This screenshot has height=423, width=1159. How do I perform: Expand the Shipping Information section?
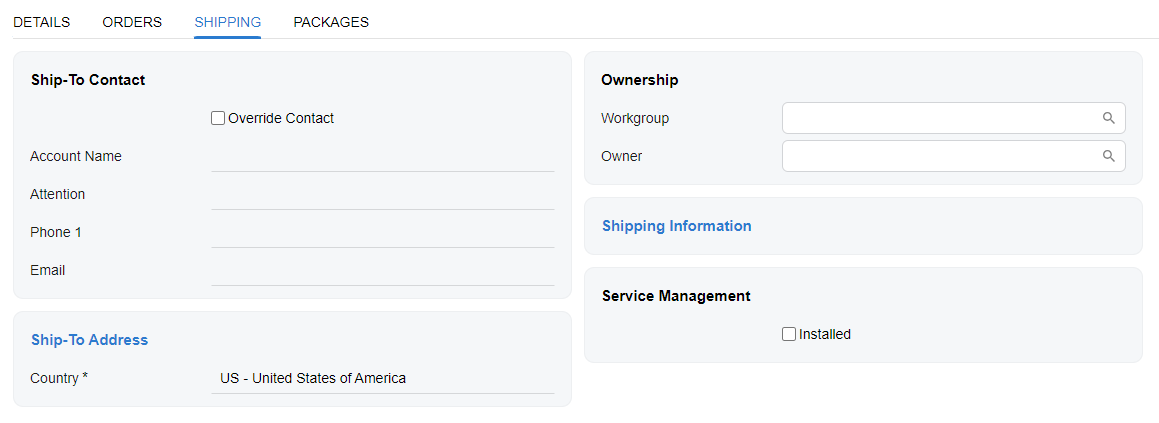click(x=676, y=226)
